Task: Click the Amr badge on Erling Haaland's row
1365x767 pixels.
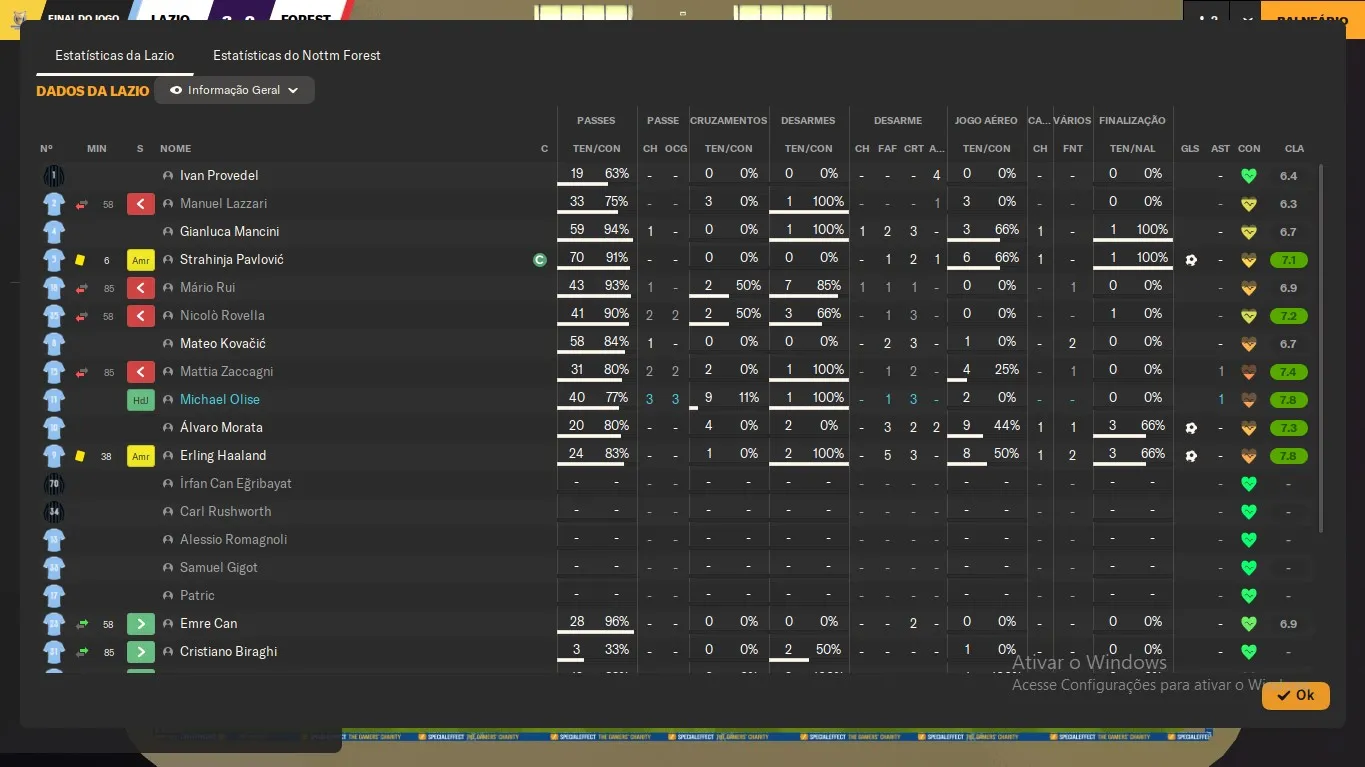Action: (141, 456)
